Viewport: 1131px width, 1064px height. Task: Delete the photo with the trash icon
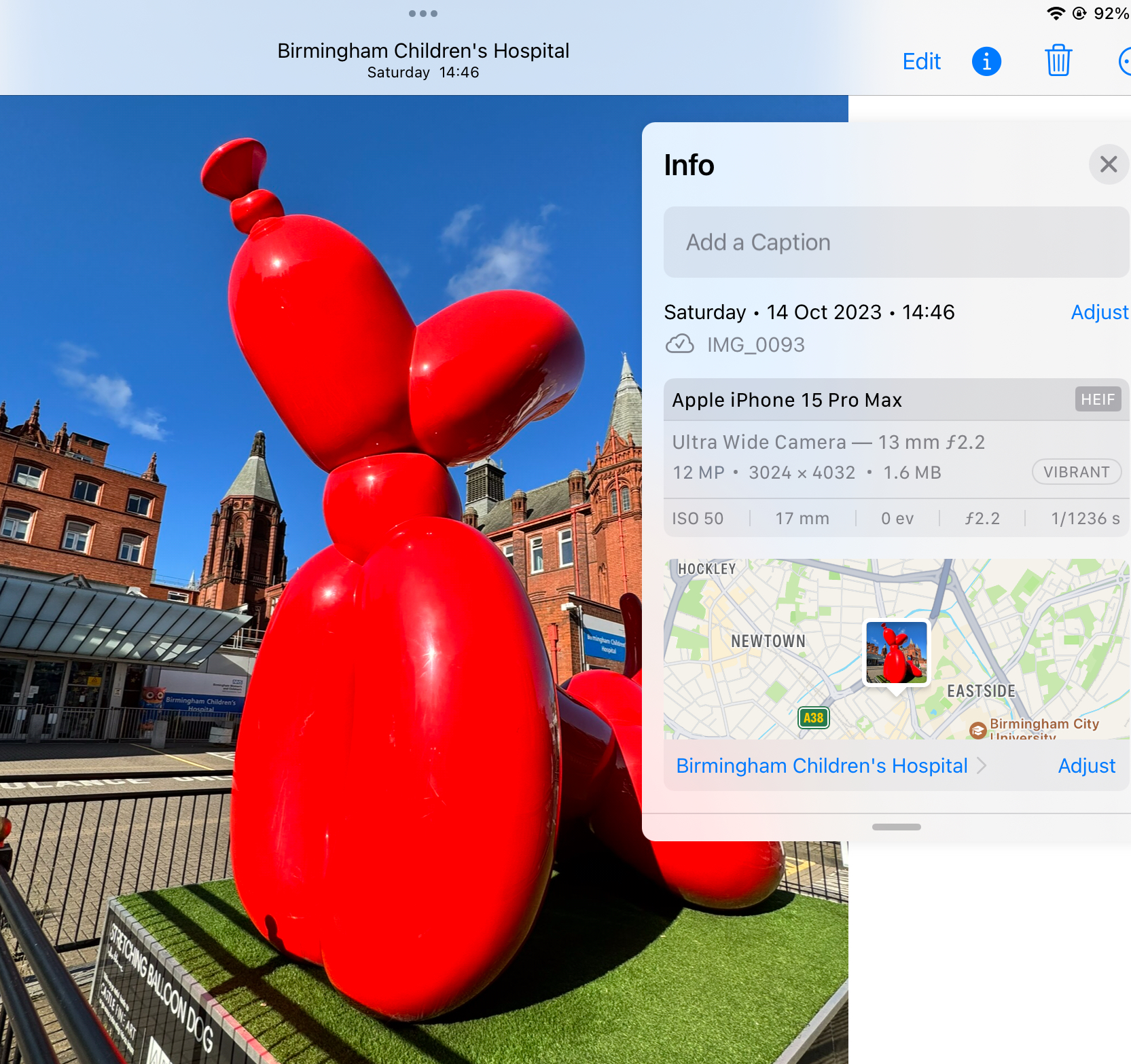pyautogui.click(x=1058, y=60)
